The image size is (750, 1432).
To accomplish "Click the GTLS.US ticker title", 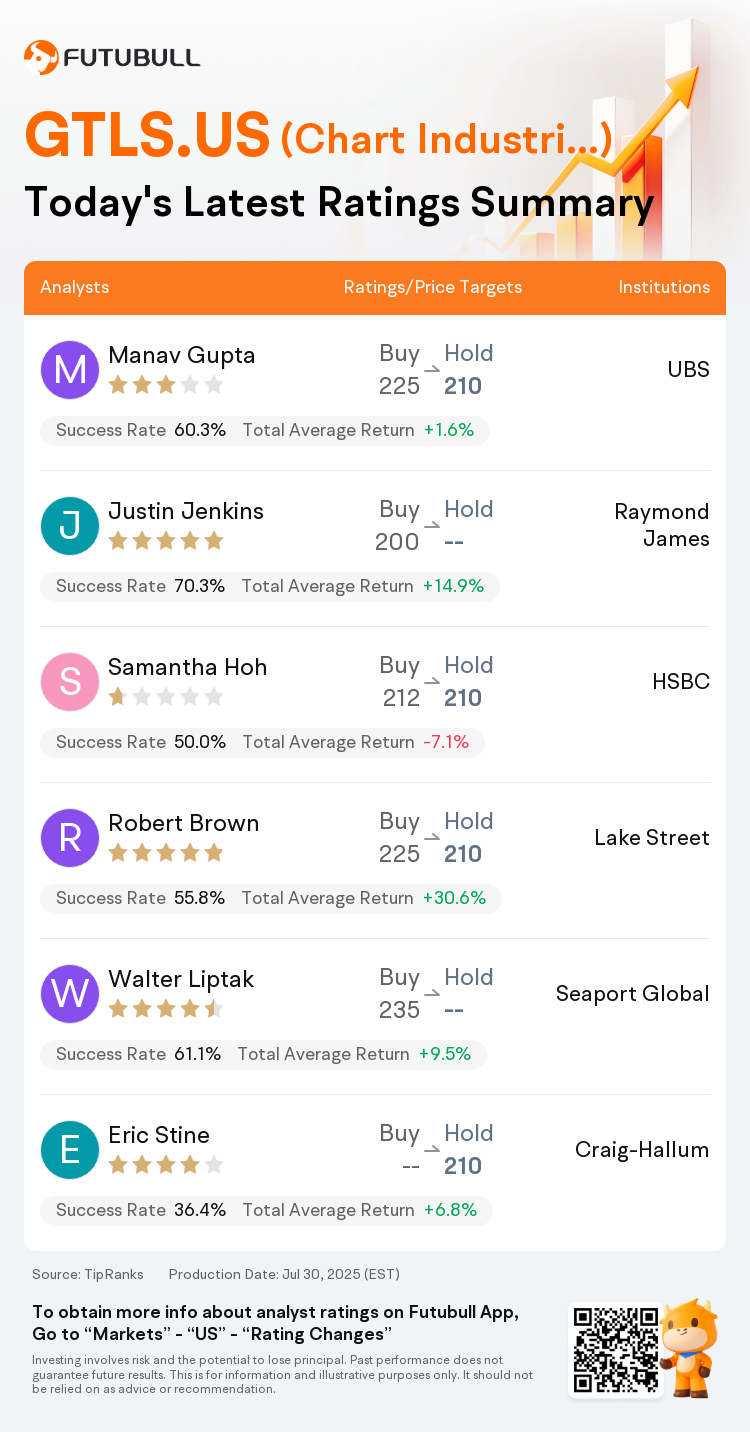I will (147, 136).
